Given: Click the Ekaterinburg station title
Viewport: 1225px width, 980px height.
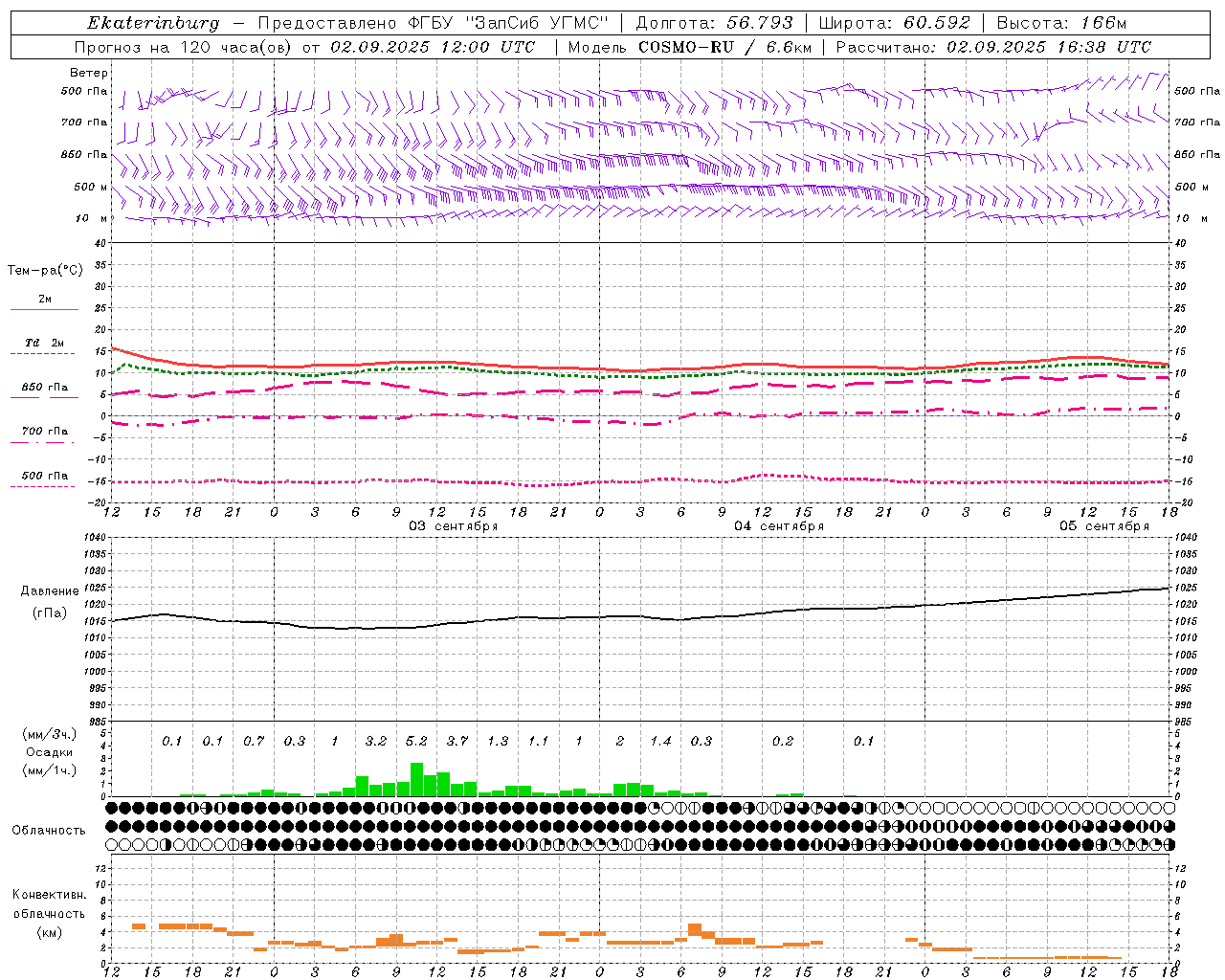Looking at the screenshot, I should point(153,23).
